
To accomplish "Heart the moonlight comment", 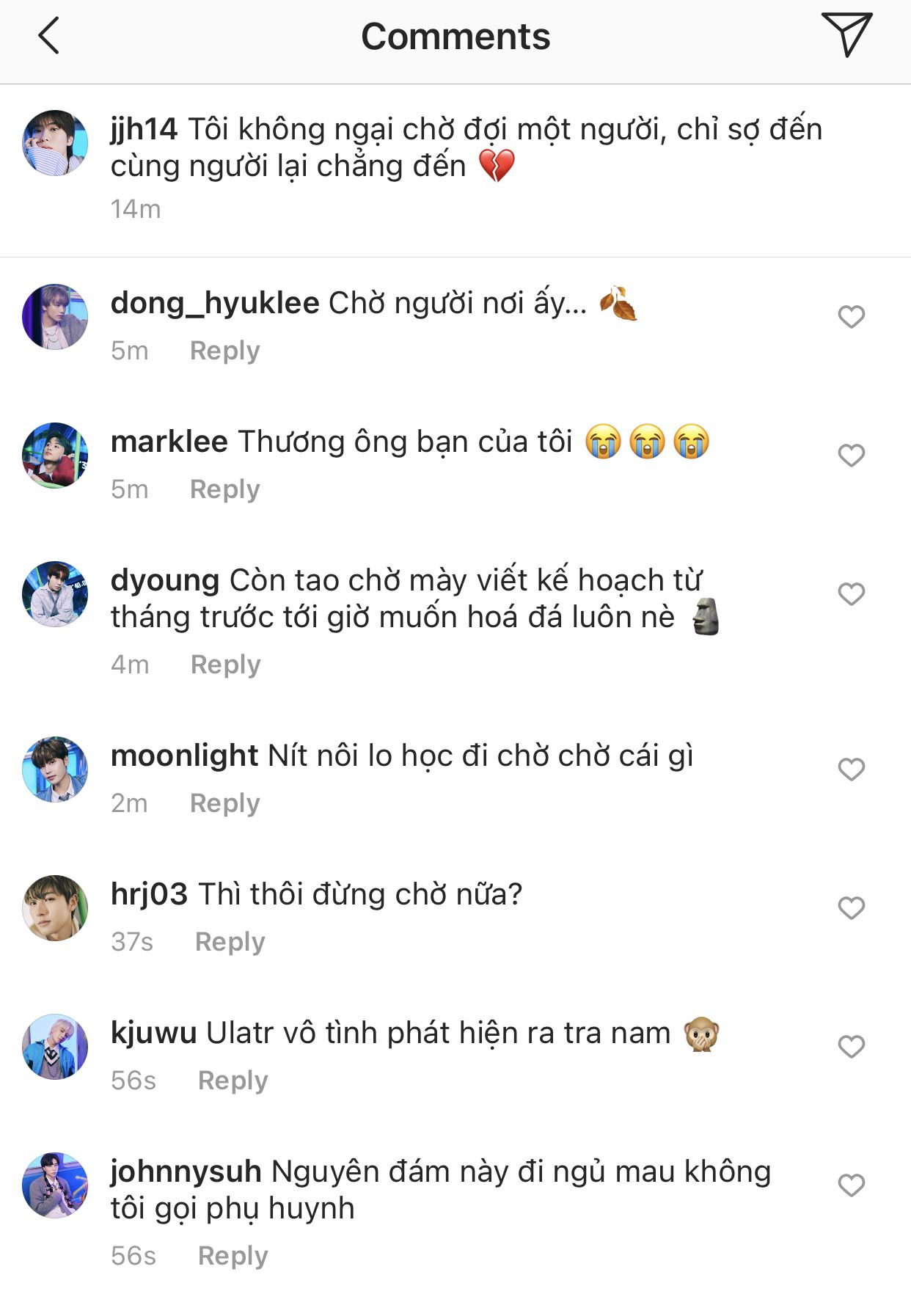I will [x=851, y=770].
